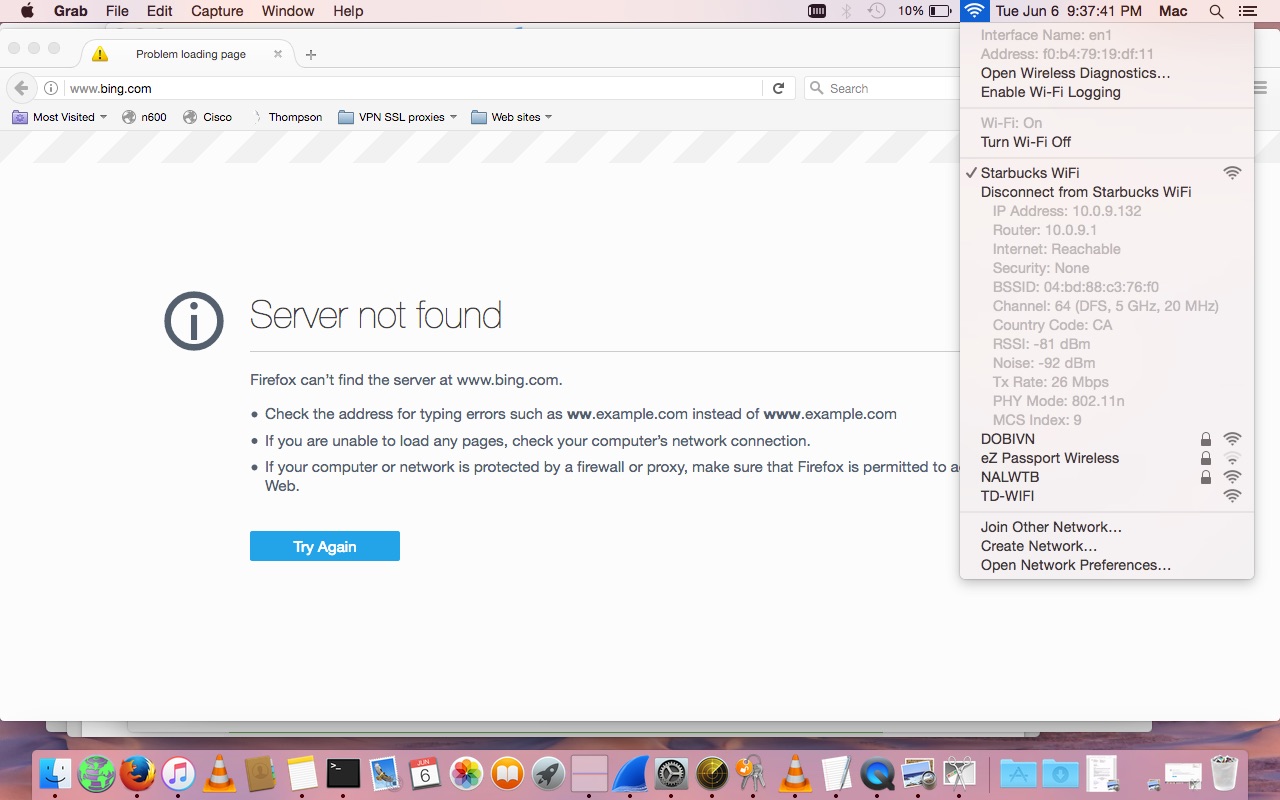Open the Window menu
Screen dimensions: 1280x800
pos(288,11)
